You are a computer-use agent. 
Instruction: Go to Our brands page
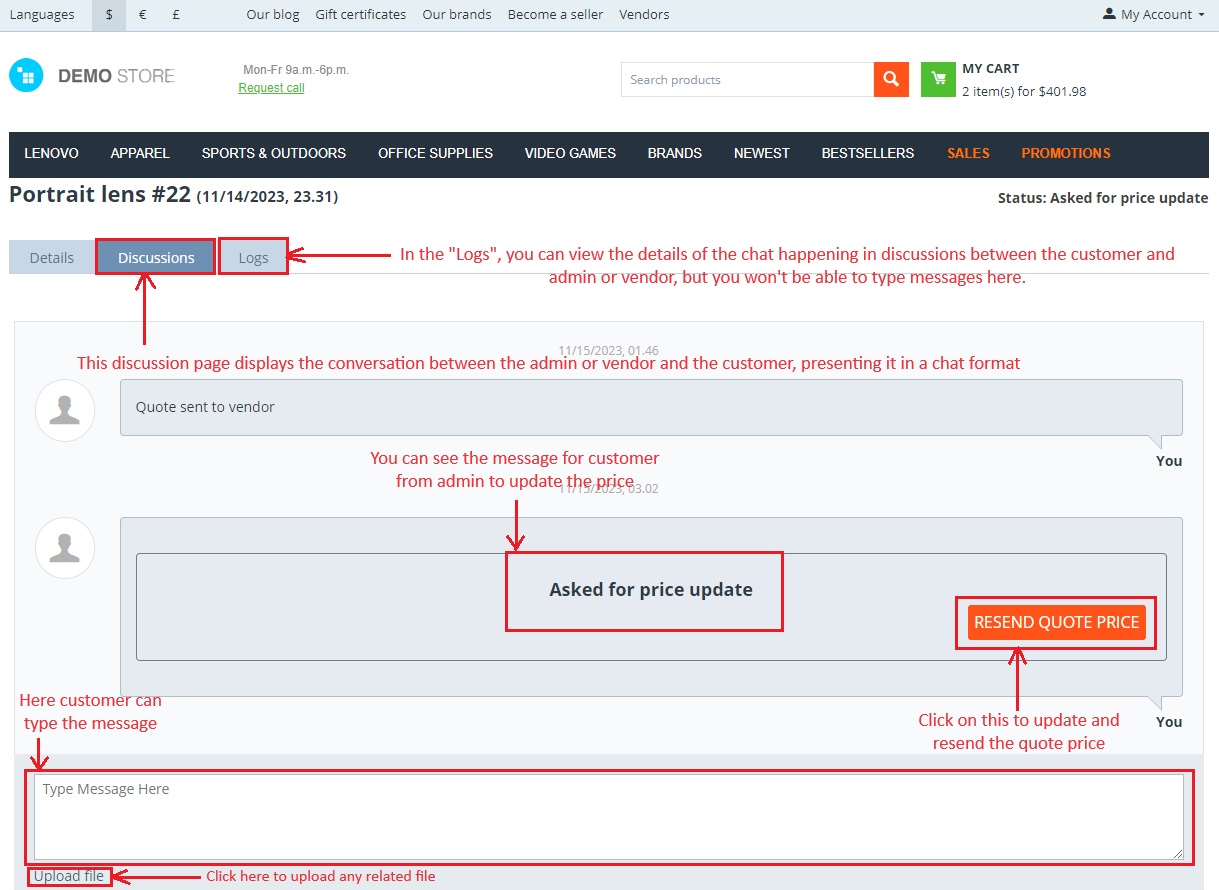coord(456,14)
